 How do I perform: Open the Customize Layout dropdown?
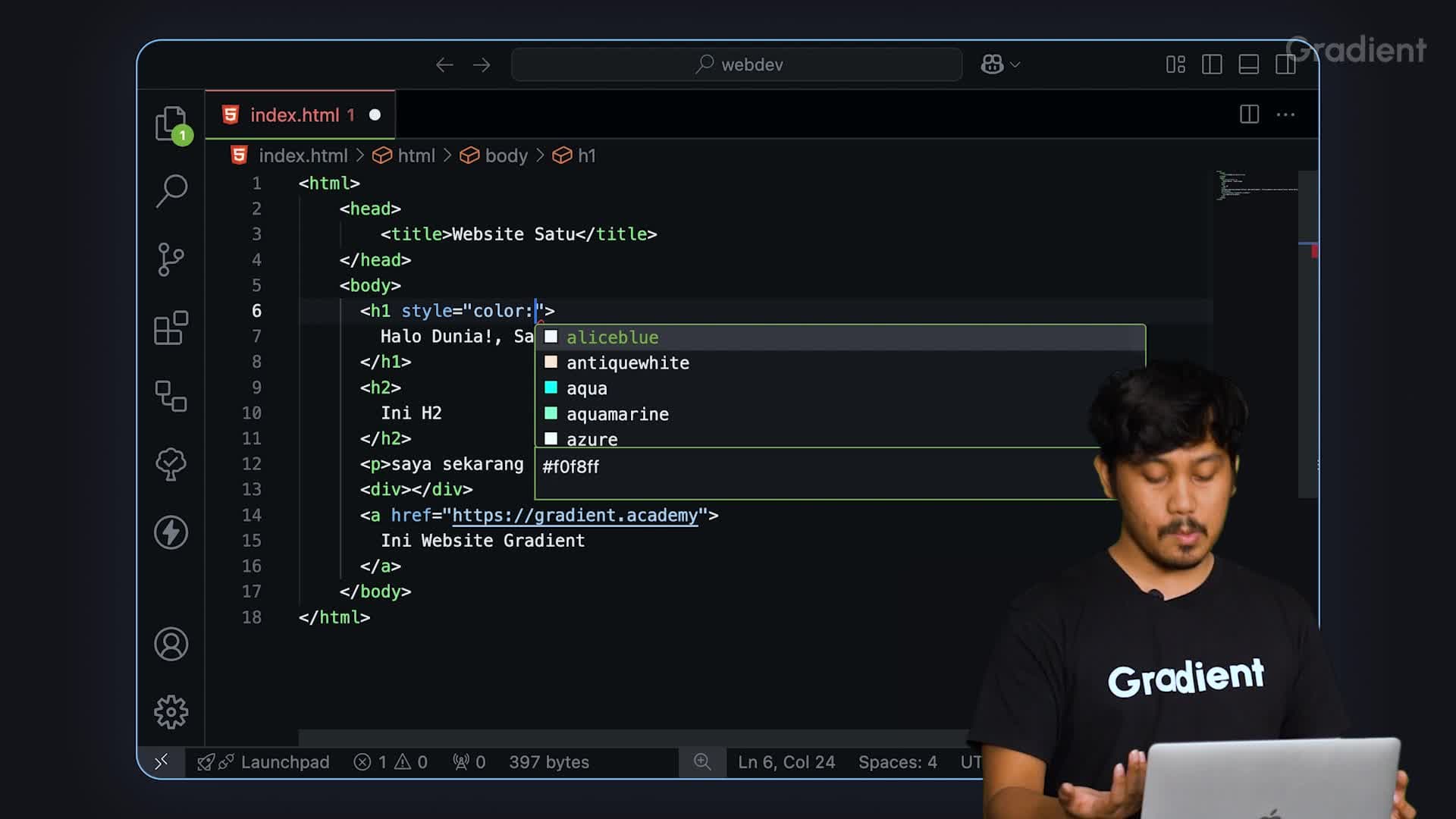tap(1176, 64)
